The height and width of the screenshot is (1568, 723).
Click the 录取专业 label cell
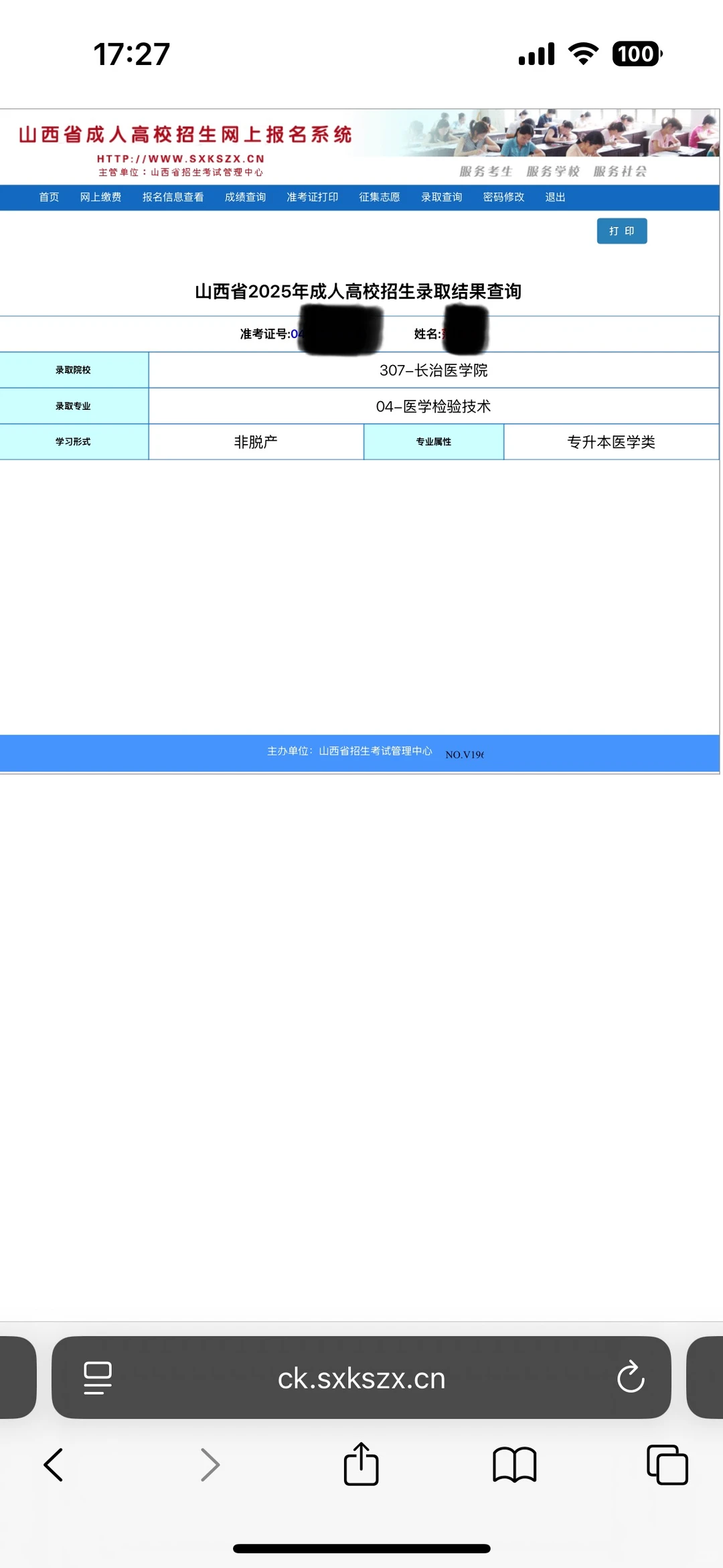(74, 406)
